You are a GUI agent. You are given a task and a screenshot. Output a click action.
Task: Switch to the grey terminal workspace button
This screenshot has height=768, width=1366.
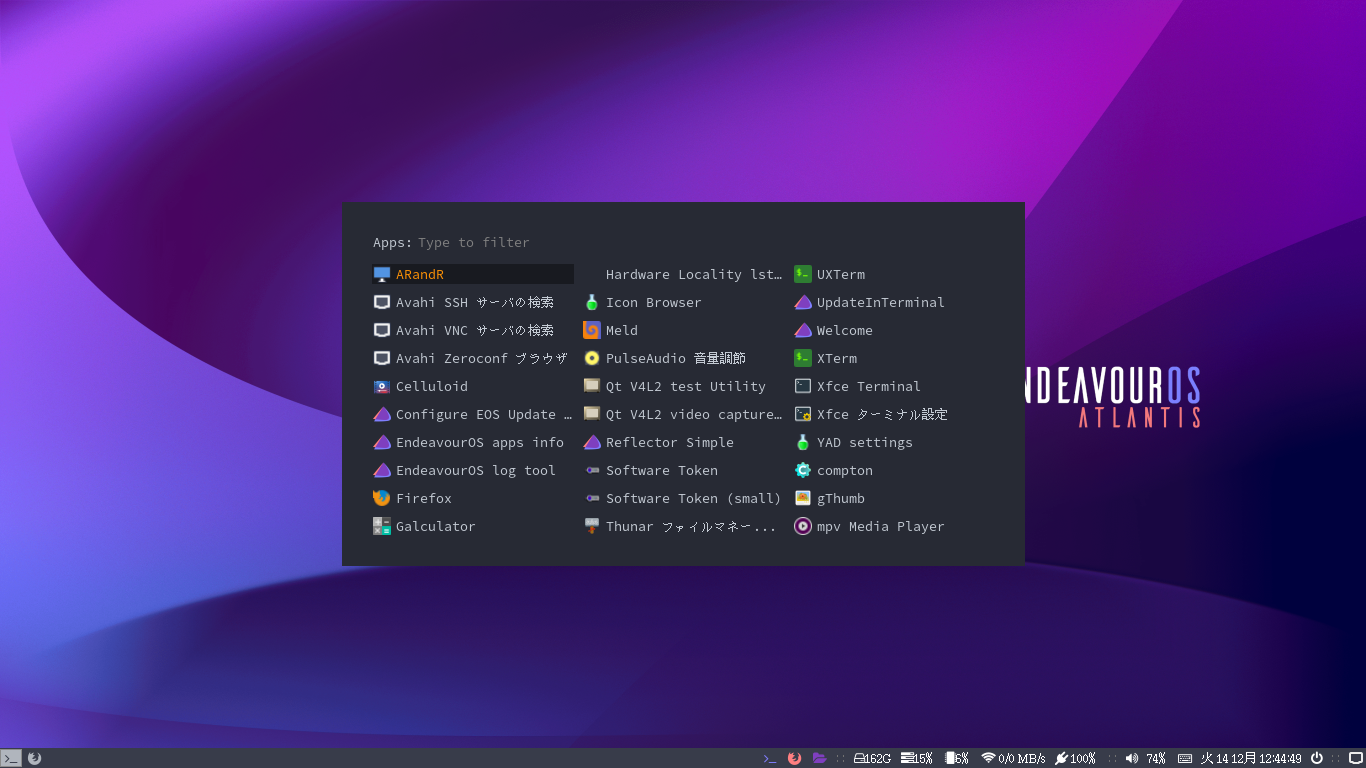coord(11,758)
